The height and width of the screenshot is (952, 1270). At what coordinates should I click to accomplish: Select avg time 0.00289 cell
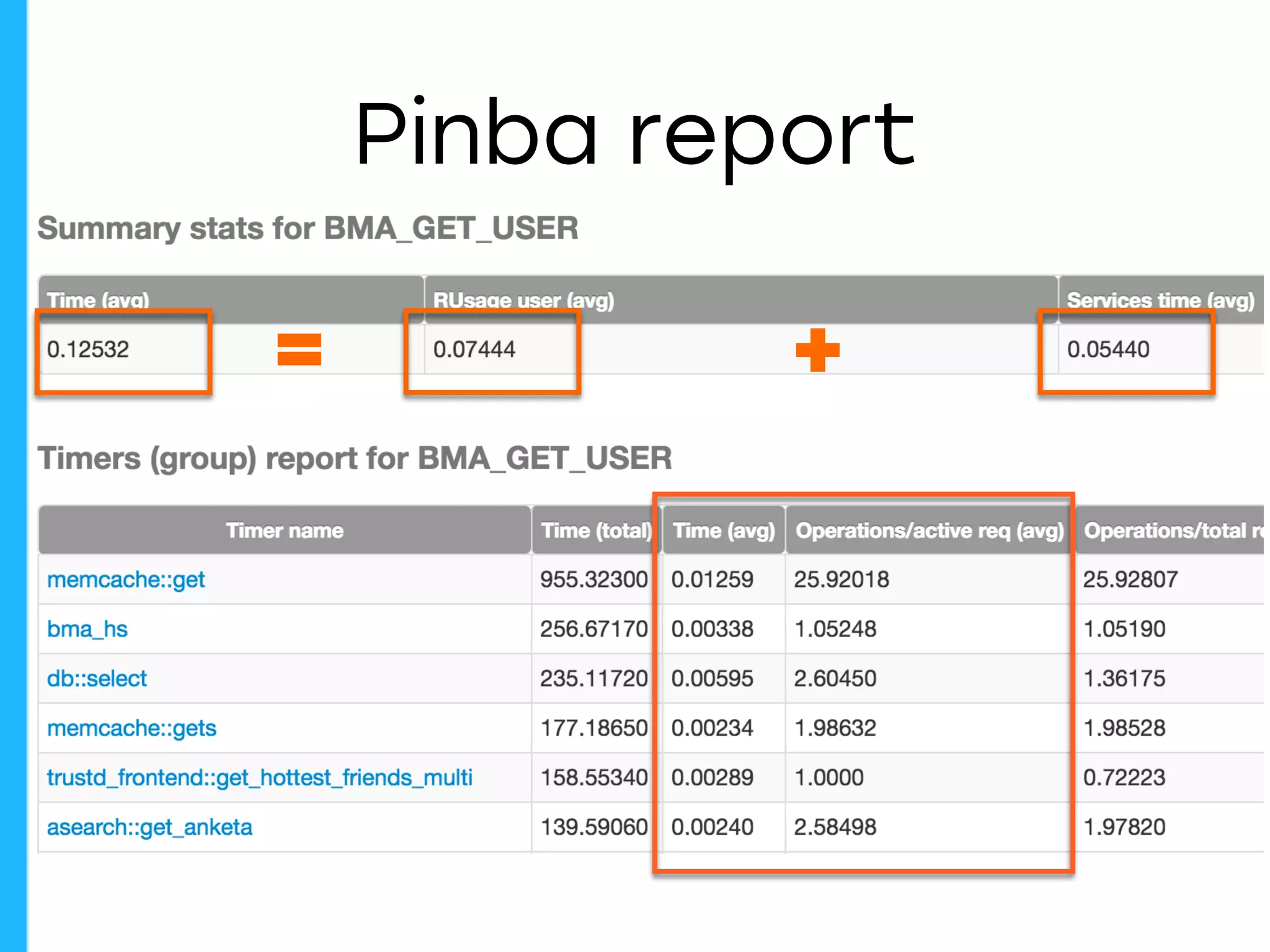713,778
